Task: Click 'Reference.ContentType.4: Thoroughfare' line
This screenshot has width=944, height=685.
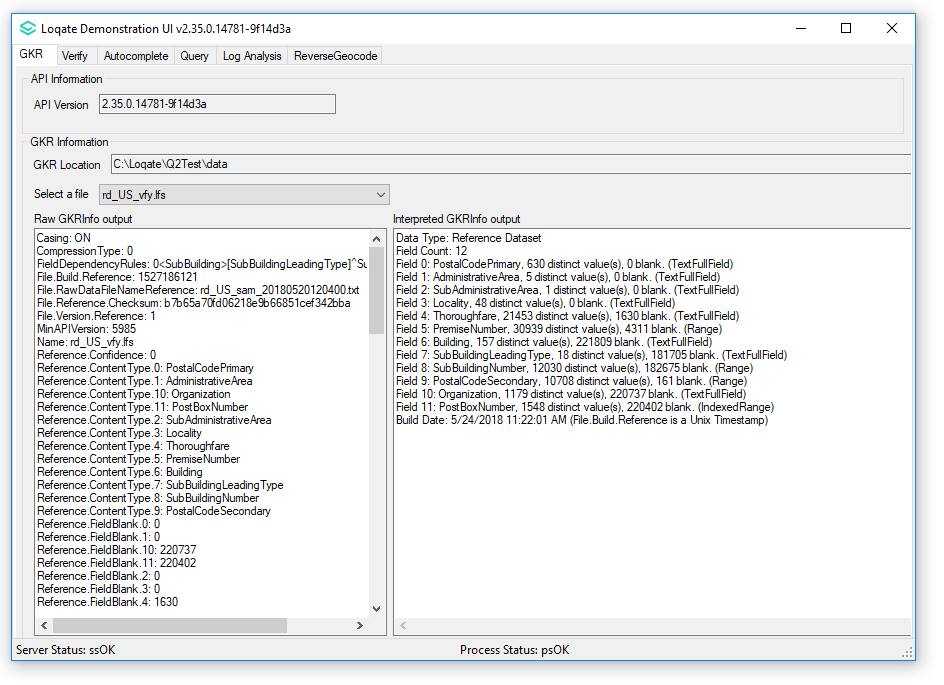Action: [133, 446]
